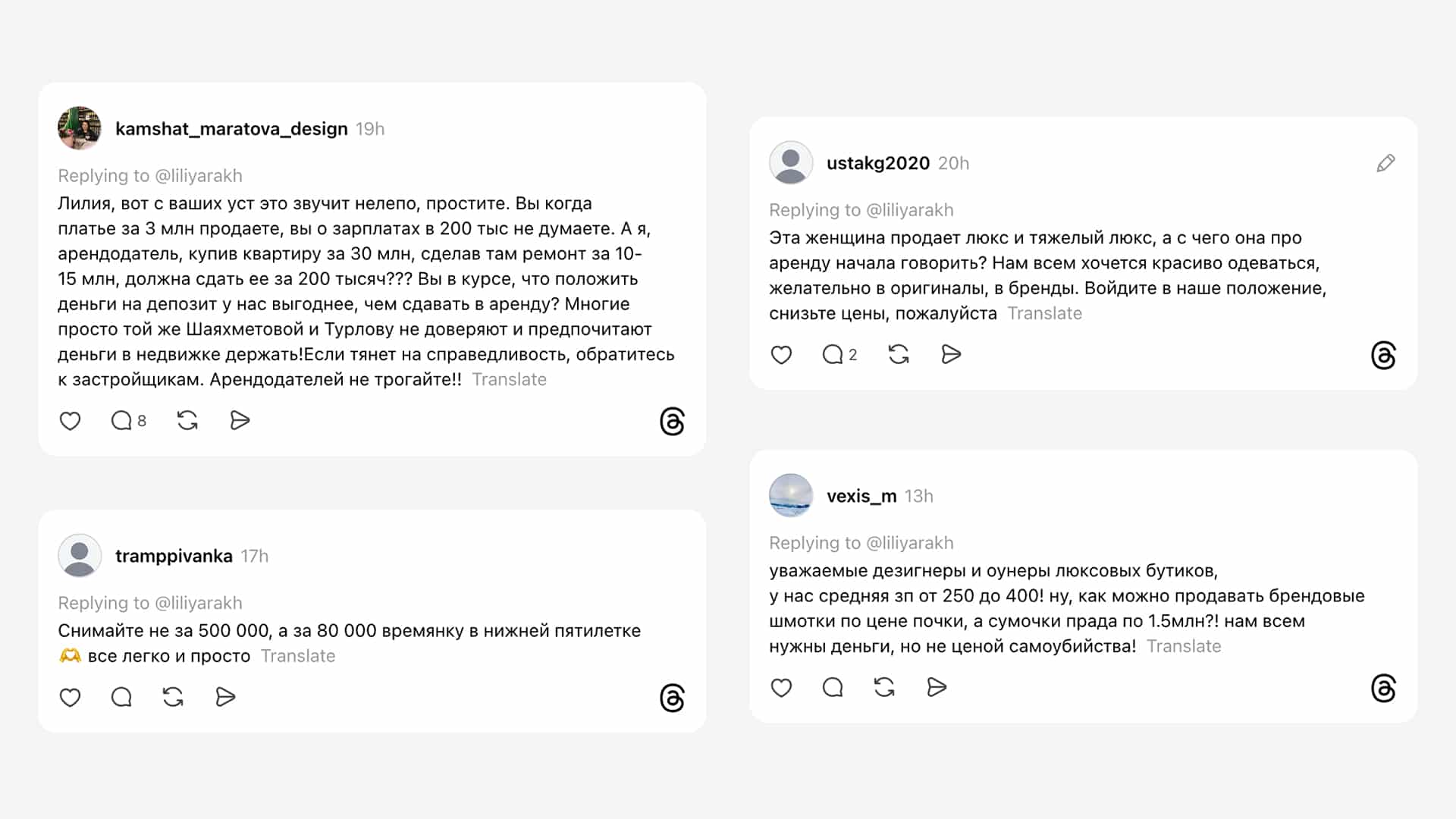Like the ustakg2020 reply

[781, 355]
